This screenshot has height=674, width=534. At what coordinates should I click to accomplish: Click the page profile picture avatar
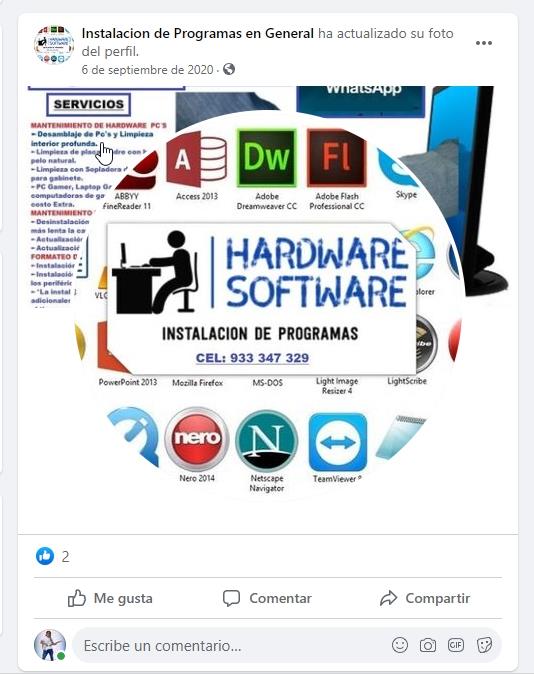(x=54, y=44)
